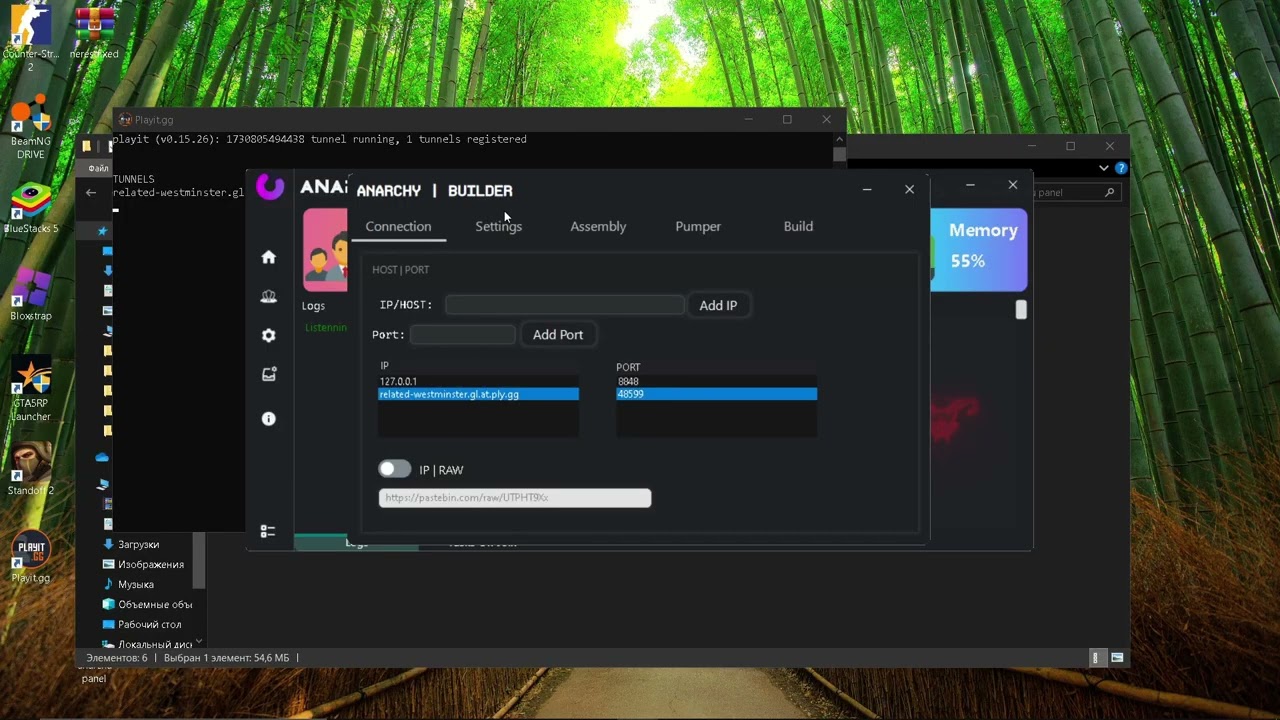Click the Explorer search box
This screenshot has width=1280, height=720.
(x=1075, y=192)
